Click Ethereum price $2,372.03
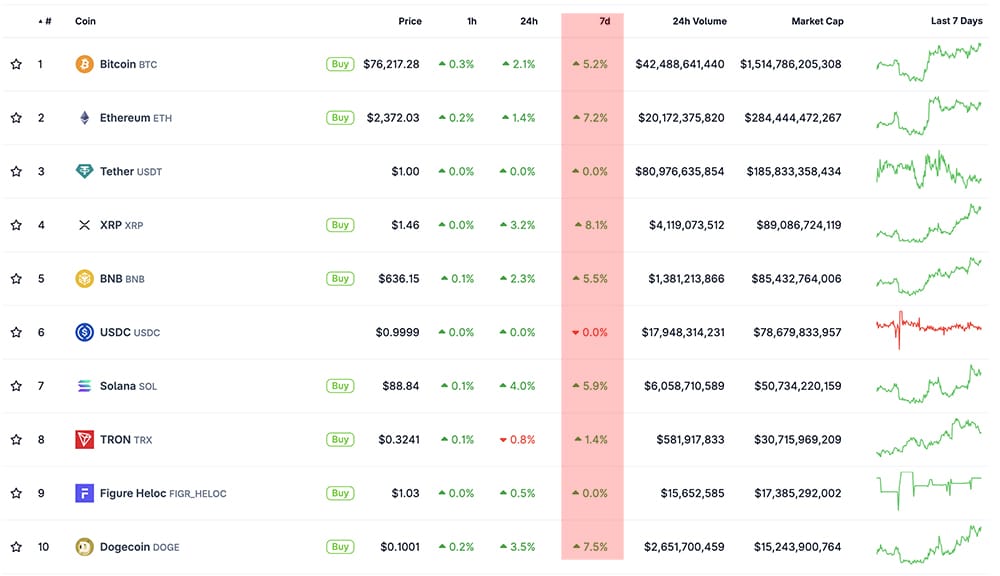Image resolution: width=1000 pixels, height=576 pixels. [393, 117]
